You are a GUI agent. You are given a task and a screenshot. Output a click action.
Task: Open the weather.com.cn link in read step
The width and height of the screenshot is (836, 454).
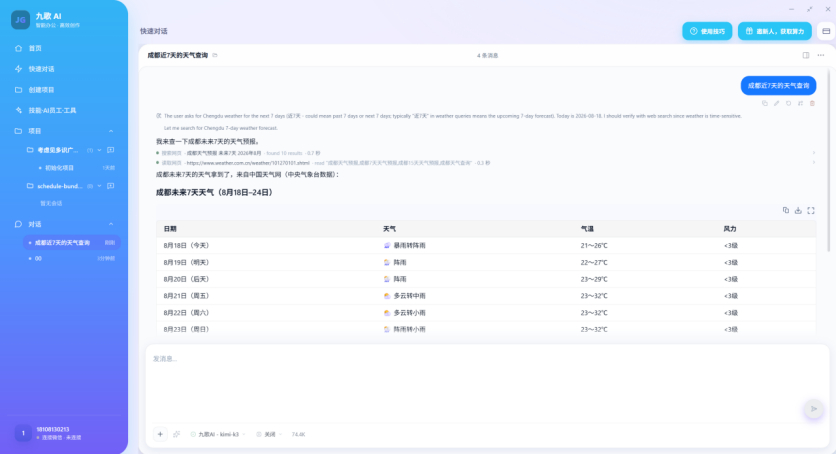(x=248, y=163)
